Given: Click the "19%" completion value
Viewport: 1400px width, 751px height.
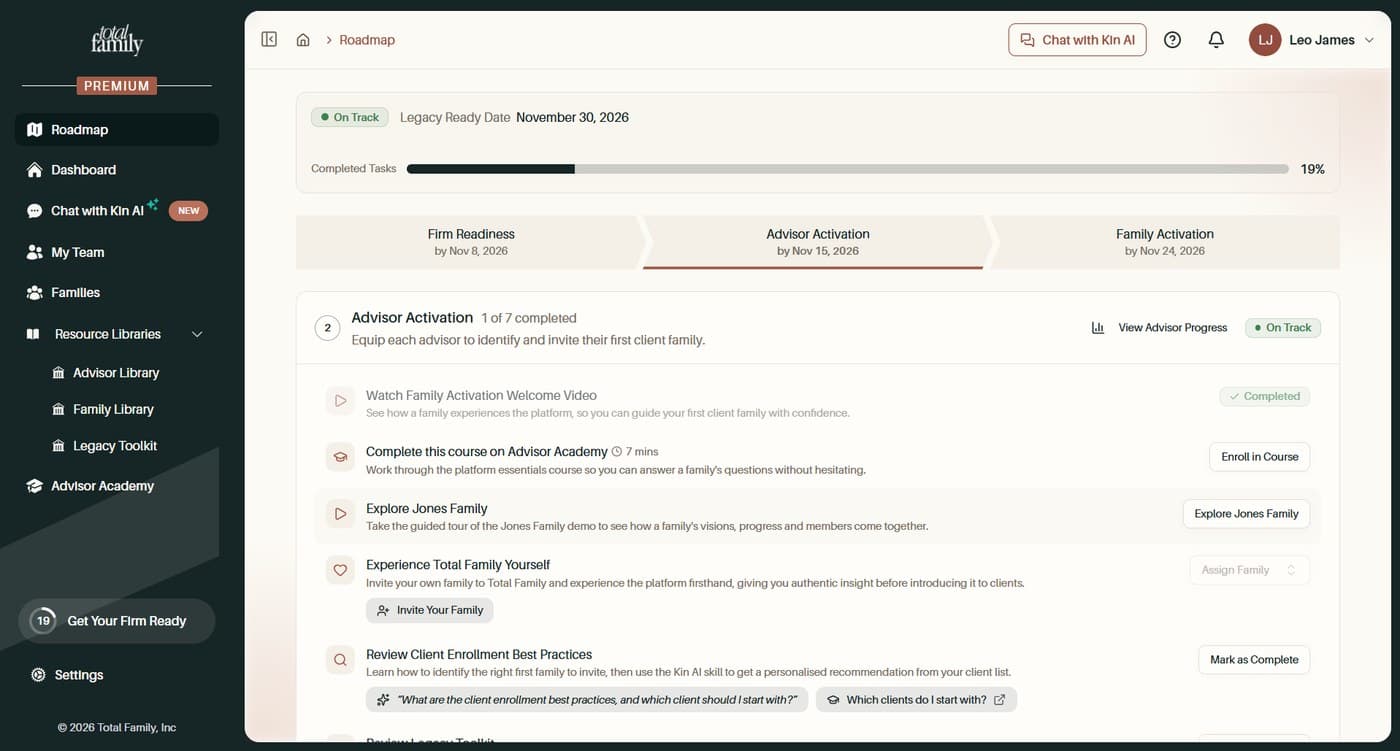Looking at the screenshot, I should tap(1312, 169).
